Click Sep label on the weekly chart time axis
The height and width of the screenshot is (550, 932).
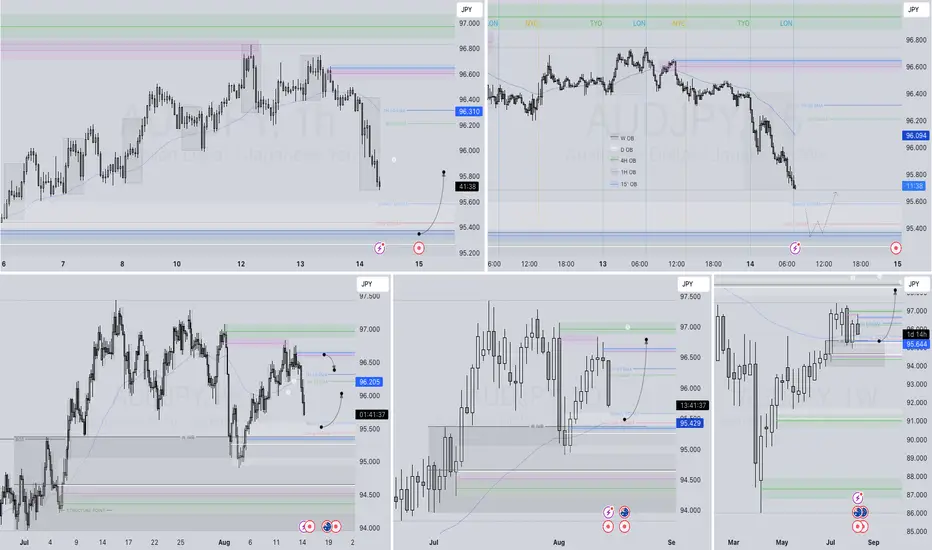(x=873, y=542)
